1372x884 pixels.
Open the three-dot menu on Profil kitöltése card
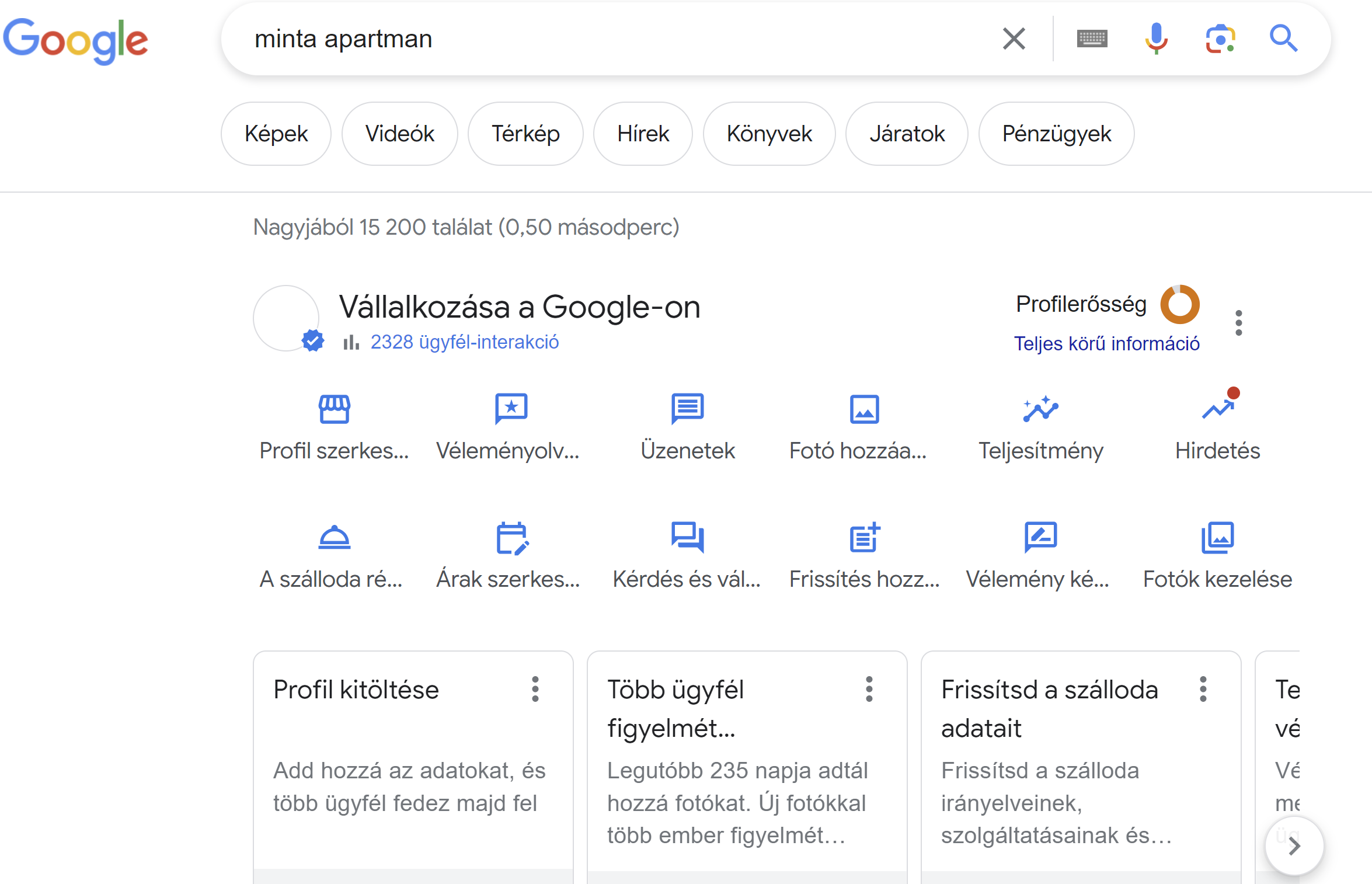tap(535, 690)
